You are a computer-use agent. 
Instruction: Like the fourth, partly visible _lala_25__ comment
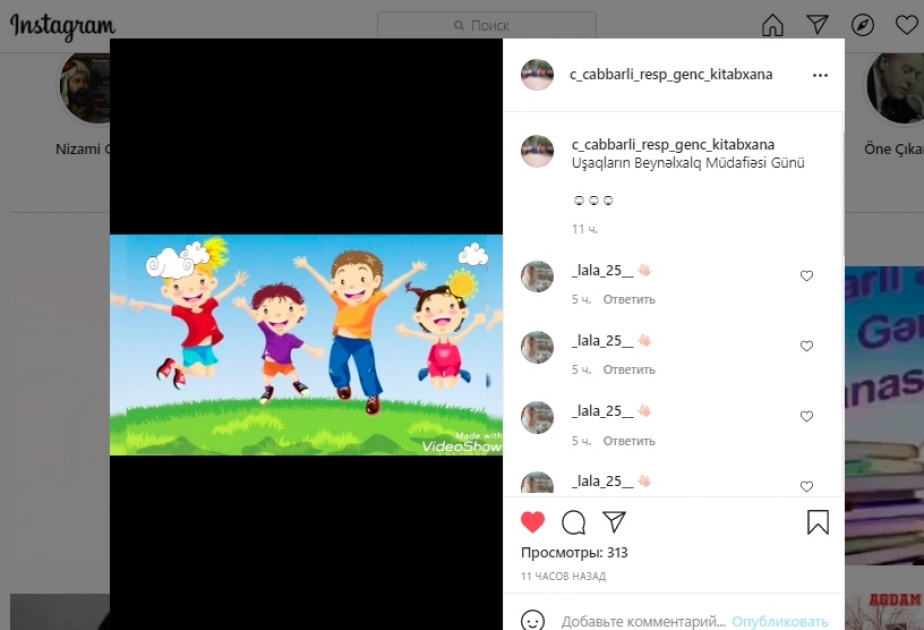point(806,486)
